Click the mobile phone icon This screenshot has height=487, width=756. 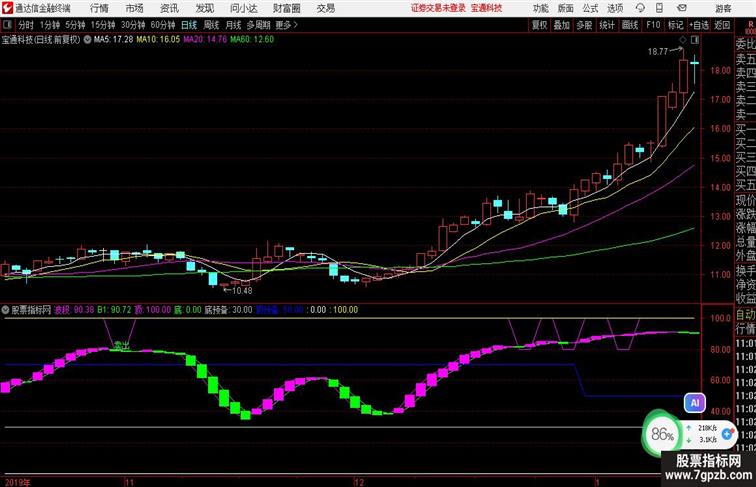[660, 8]
